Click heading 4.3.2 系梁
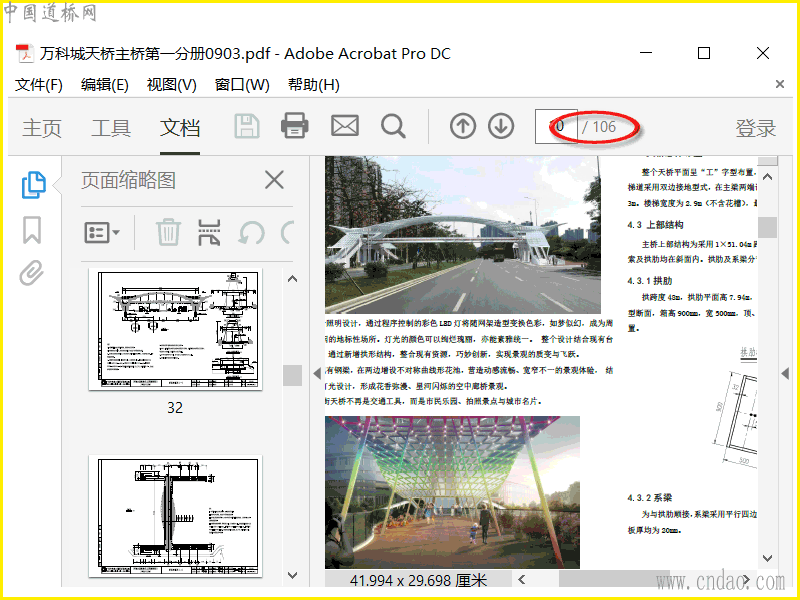800x600 pixels. pos(649,497)
